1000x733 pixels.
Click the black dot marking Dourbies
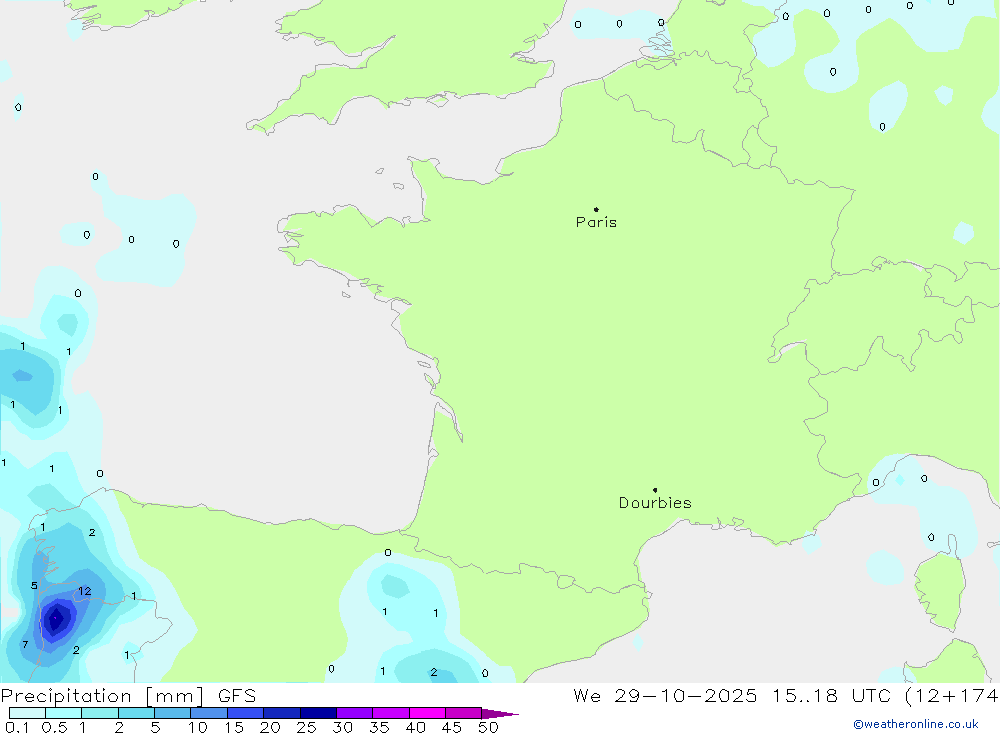point(655,490)
